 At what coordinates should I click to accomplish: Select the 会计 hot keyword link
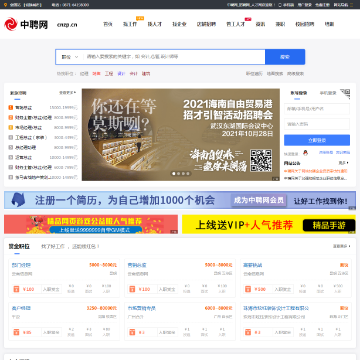point(133,74)
